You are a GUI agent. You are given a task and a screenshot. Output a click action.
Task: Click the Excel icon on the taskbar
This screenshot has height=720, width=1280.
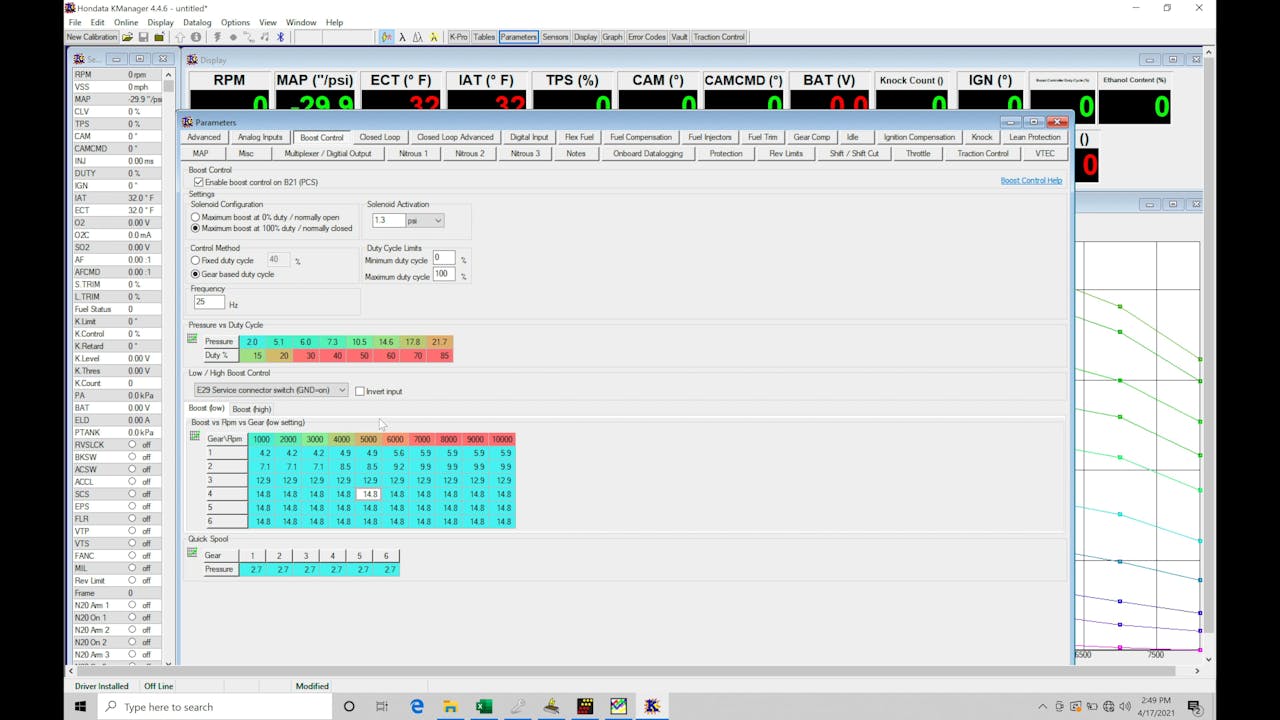click(x=484, y=707)
